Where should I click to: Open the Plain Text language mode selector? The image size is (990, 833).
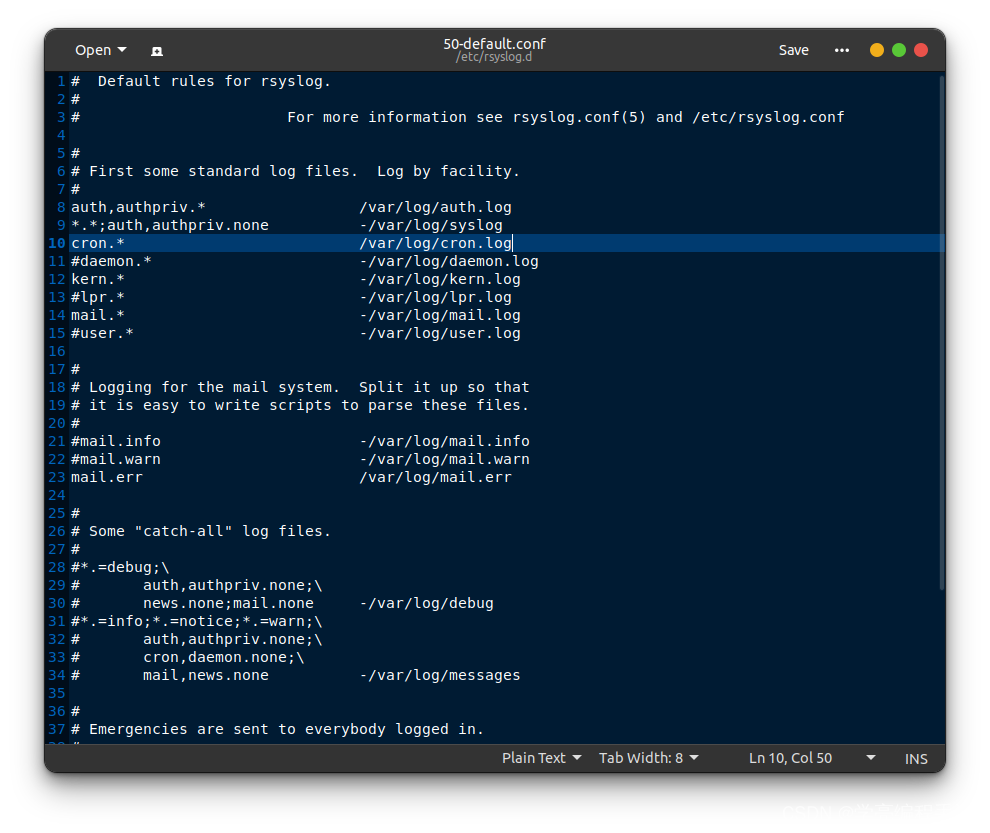click(x=541, y=758)
